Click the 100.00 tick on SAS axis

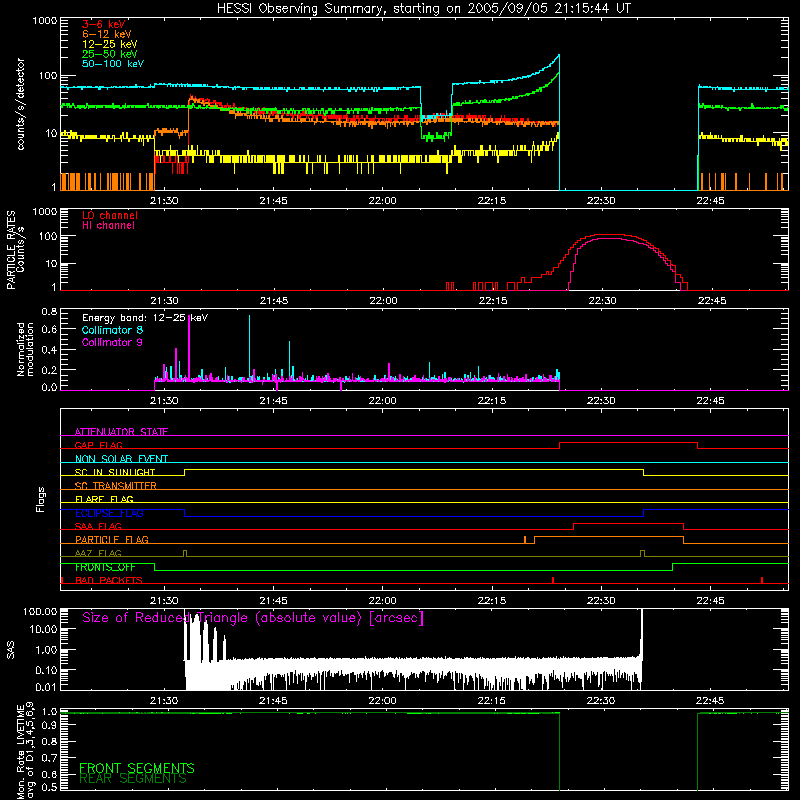tap(40, 611)
